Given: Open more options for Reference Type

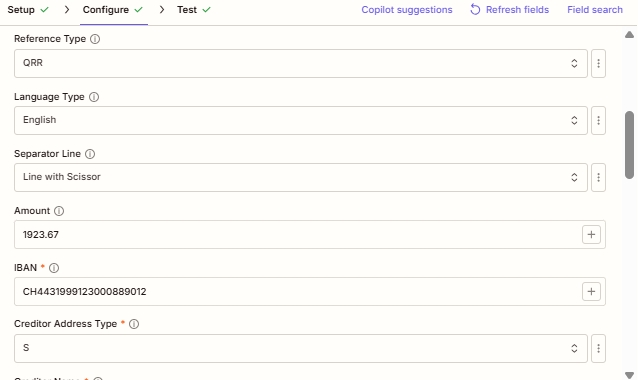Looking at the screenshot, I should [x=598, y=63].
